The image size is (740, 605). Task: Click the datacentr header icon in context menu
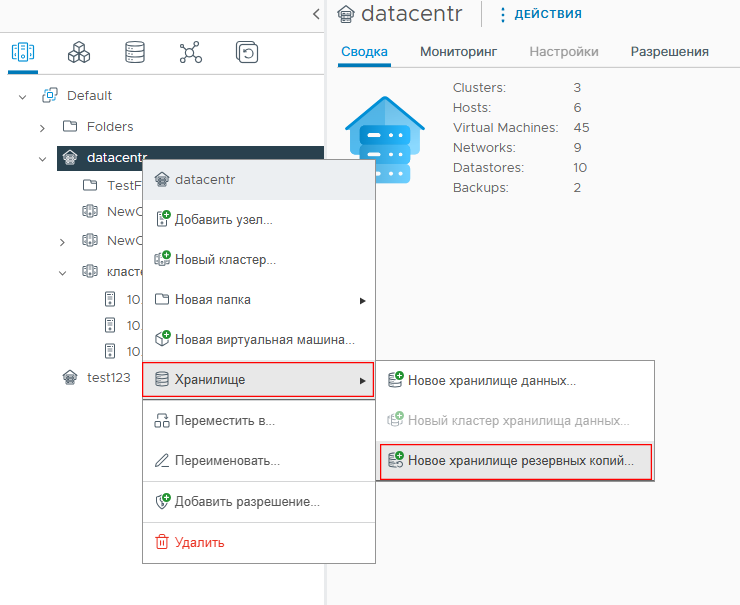(x=162, y=180)
